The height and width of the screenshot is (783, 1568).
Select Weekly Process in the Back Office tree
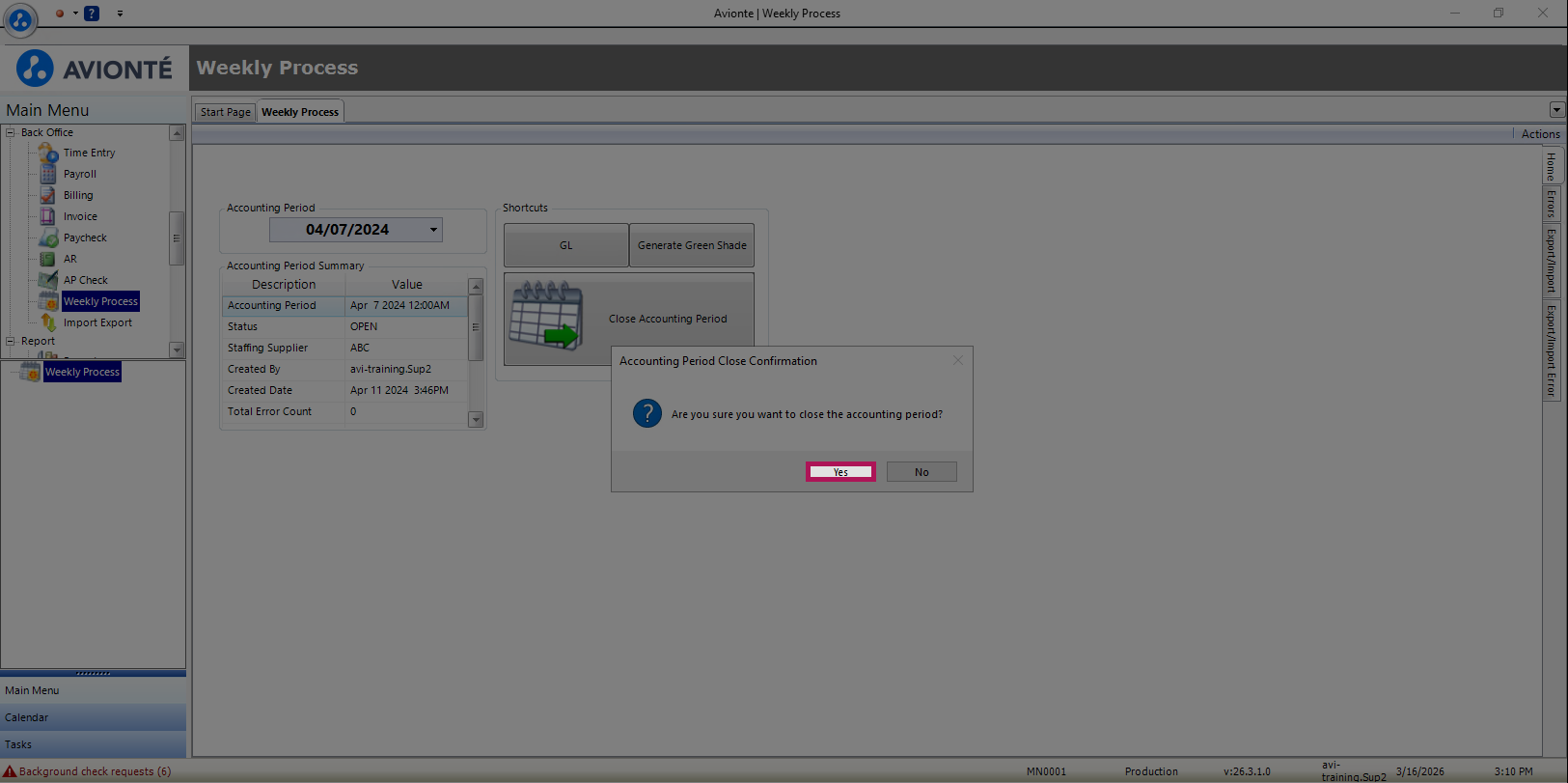tap(100, 301)
